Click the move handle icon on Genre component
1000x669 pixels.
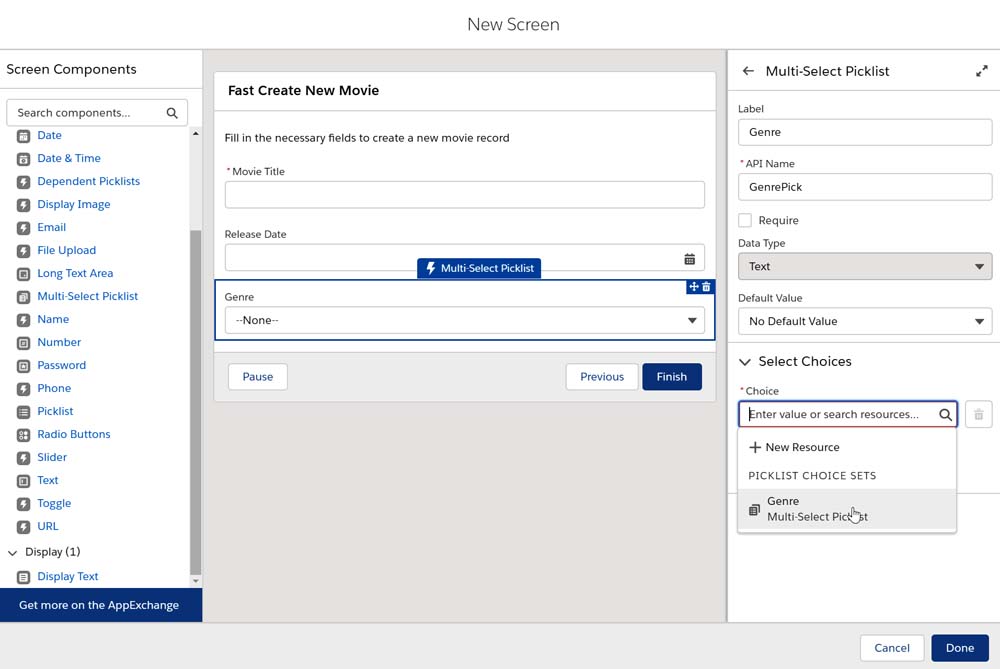[694, 287]
